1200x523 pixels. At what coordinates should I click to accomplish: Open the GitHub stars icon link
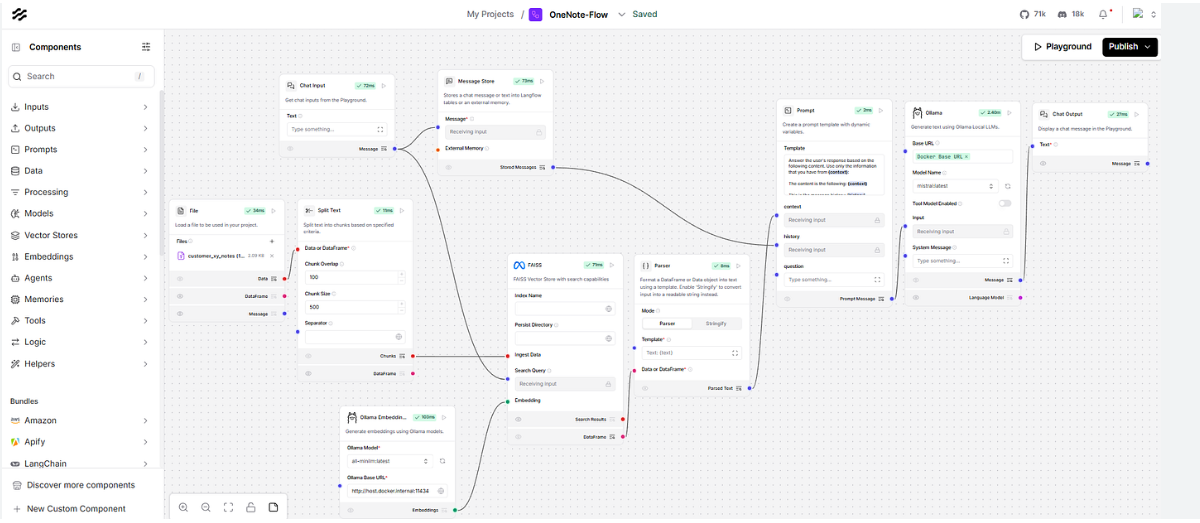(1024, 14)
